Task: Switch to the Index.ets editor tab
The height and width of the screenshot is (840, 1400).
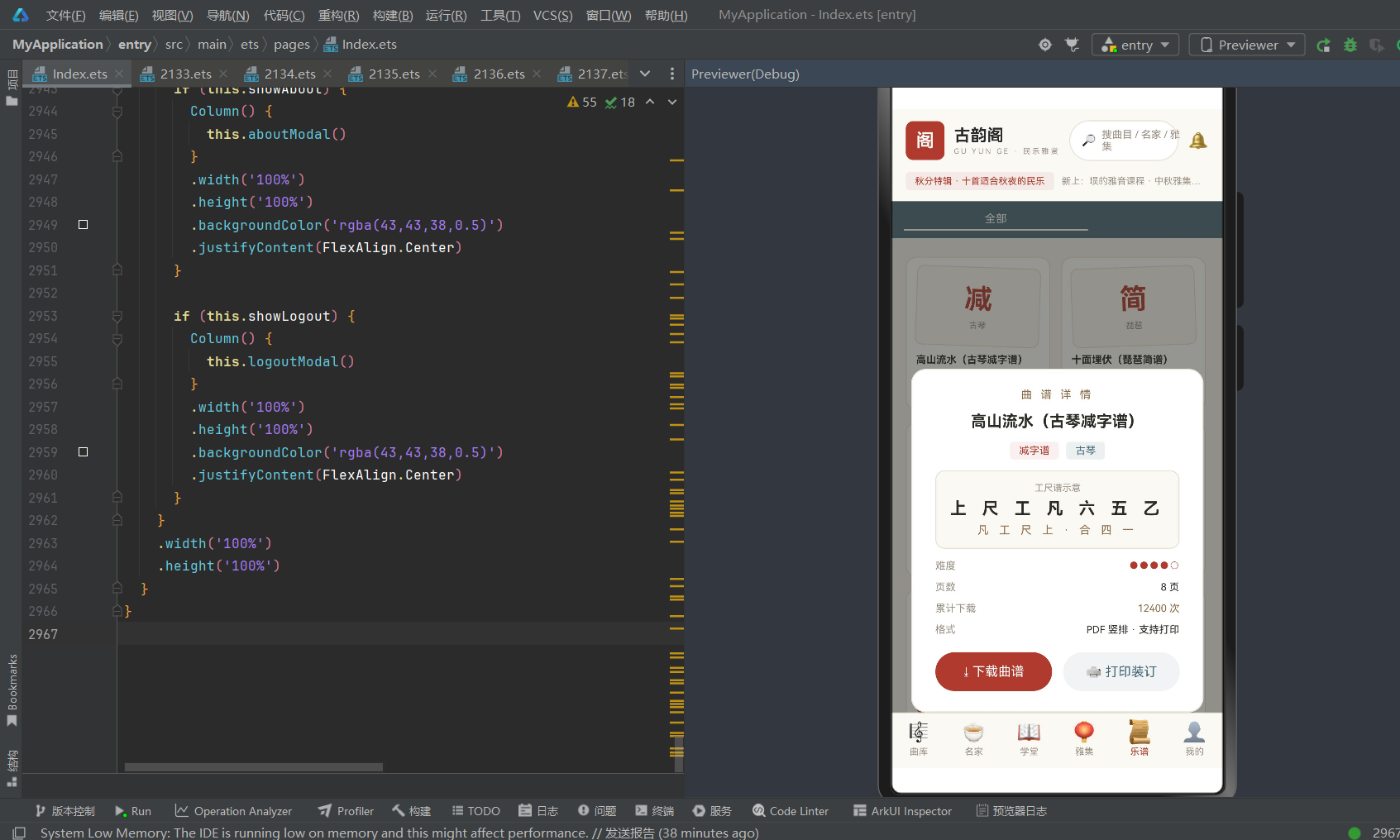Action: 79,74
